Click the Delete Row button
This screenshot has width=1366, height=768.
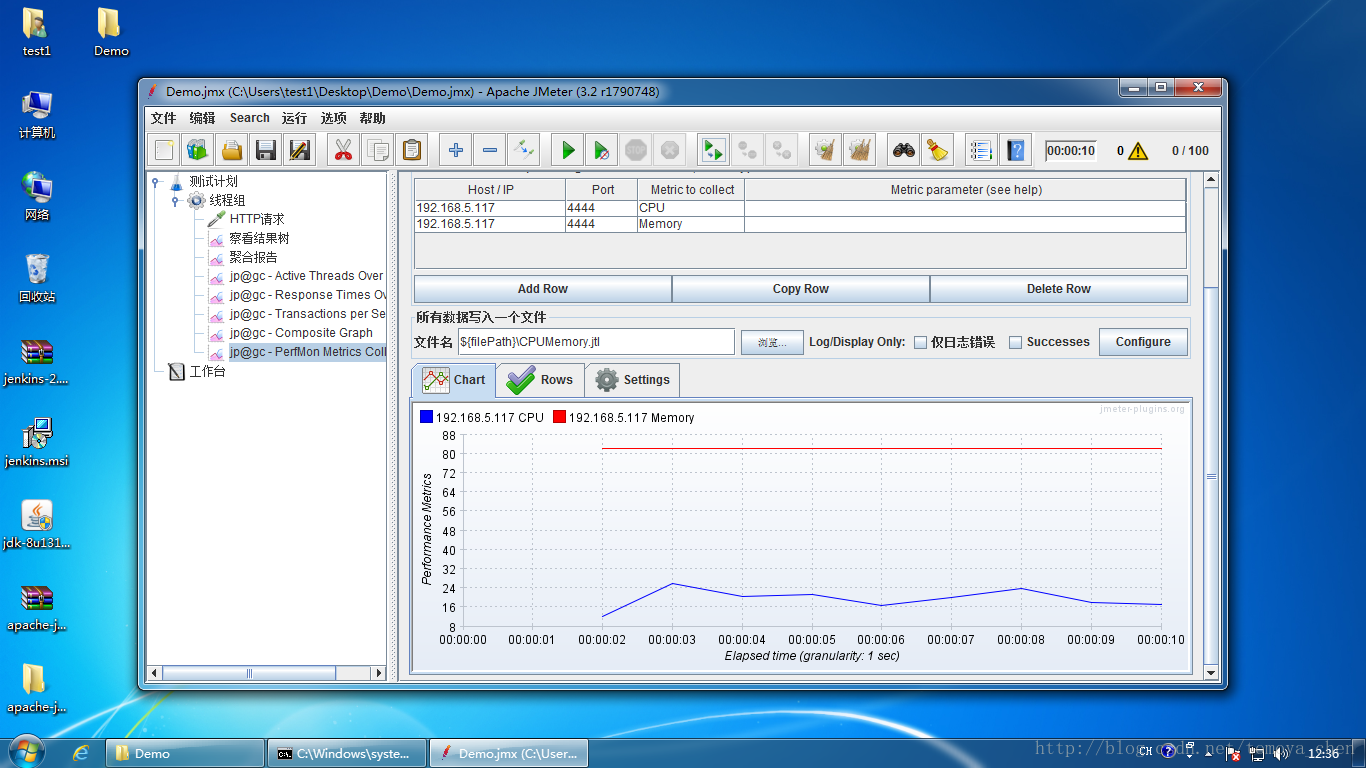(x=1059, y=289)
